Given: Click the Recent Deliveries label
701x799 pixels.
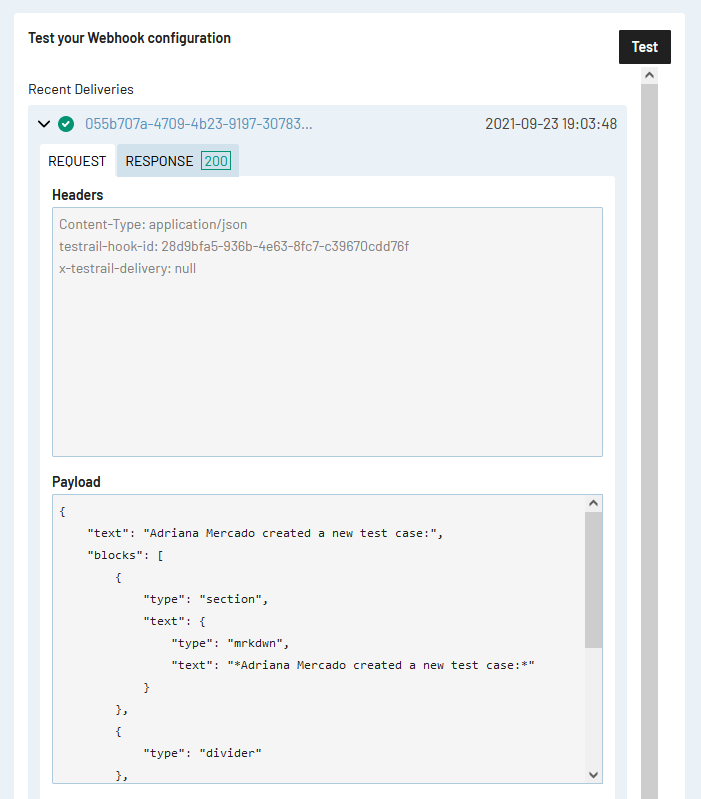Looking at the screenshot, I should tap(81, 89).
